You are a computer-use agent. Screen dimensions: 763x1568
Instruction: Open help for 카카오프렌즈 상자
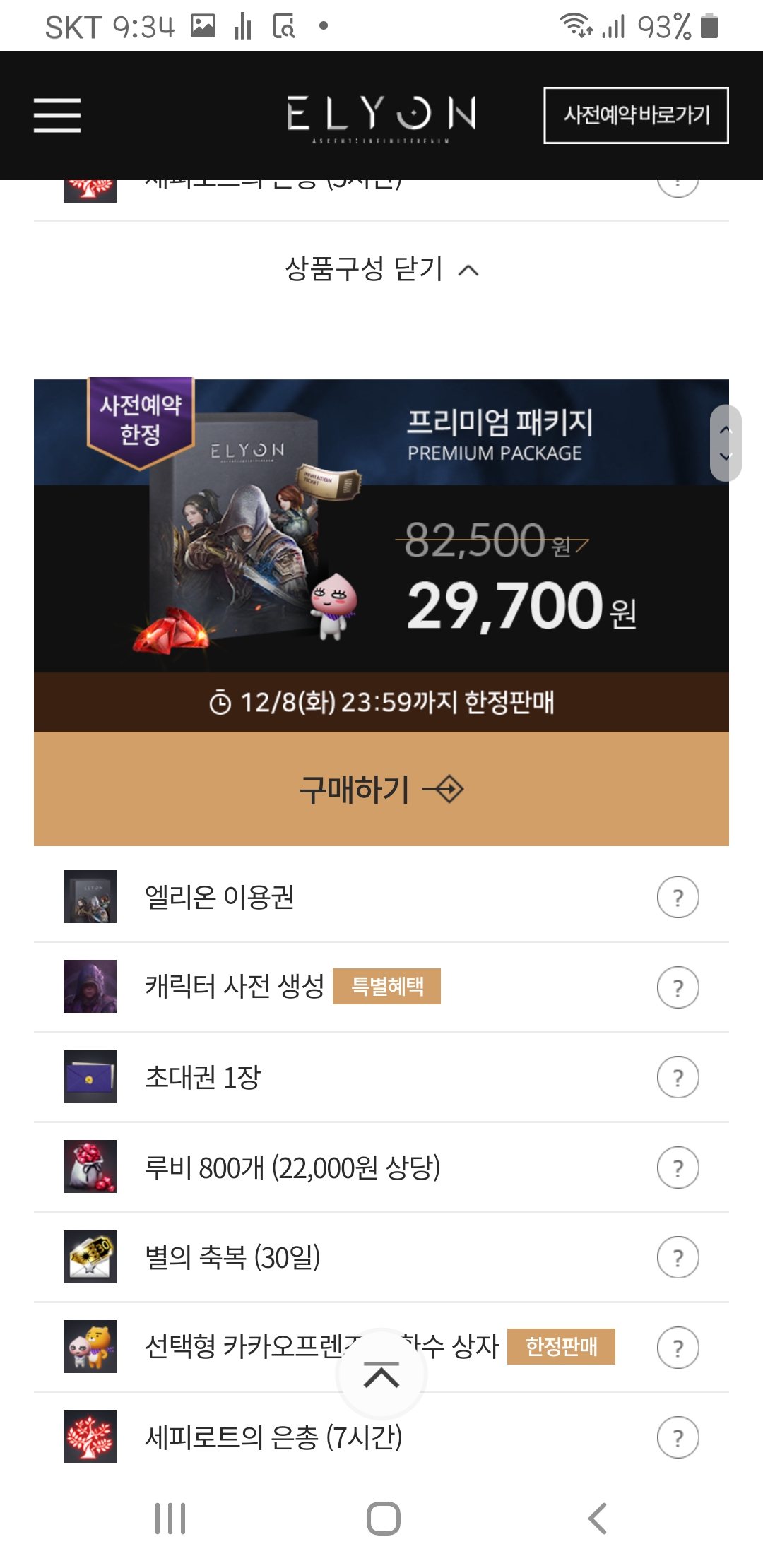(x=678, y=1348)
